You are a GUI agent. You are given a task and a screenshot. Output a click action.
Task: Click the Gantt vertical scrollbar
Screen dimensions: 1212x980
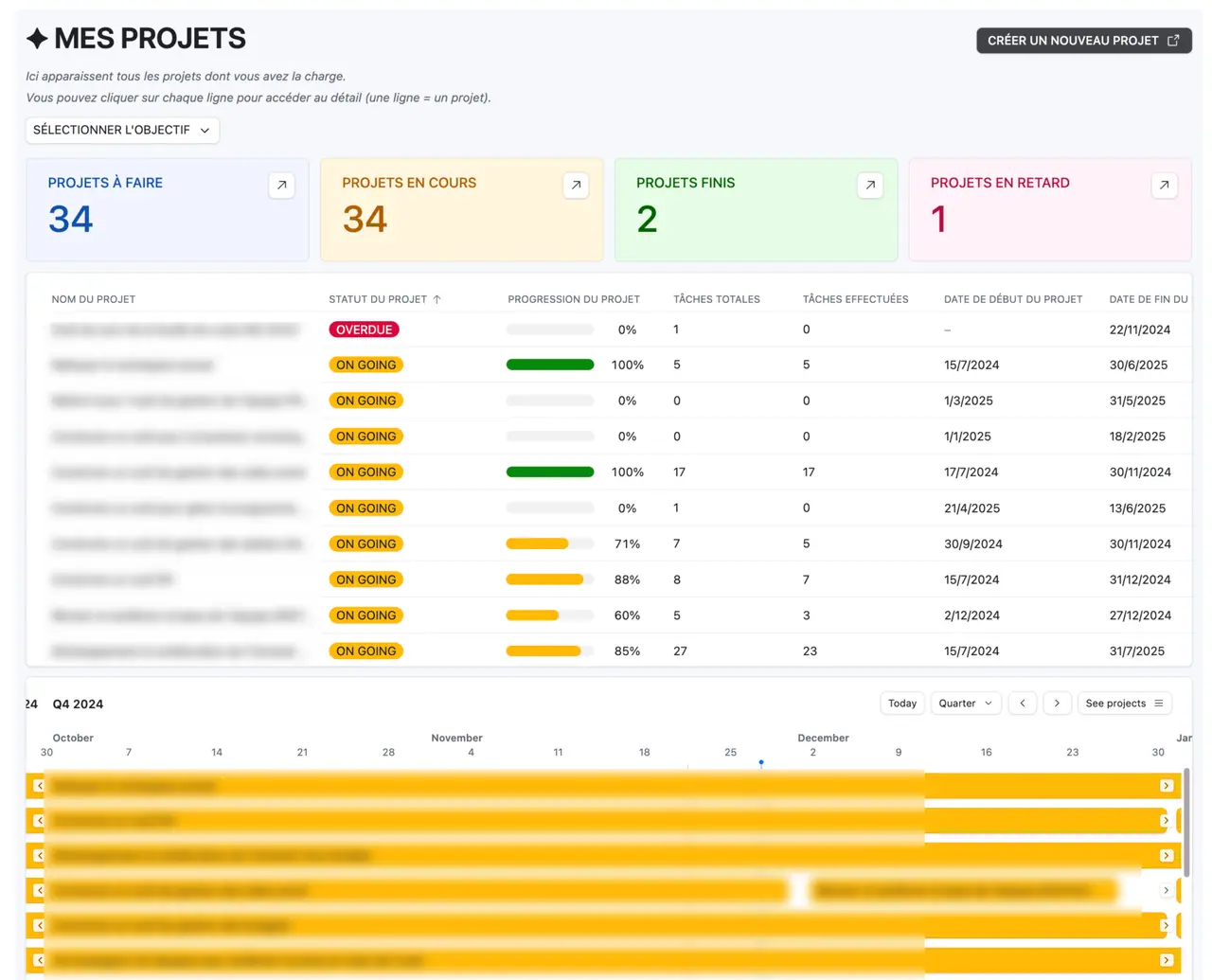(1186, 822)
